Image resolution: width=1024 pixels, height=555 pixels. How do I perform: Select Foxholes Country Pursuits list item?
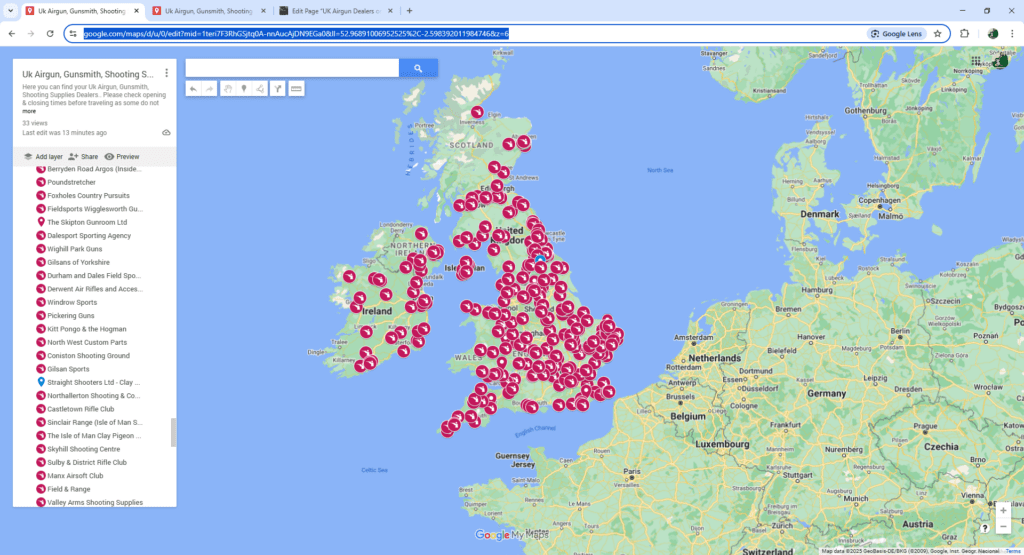tap(88, 195)
